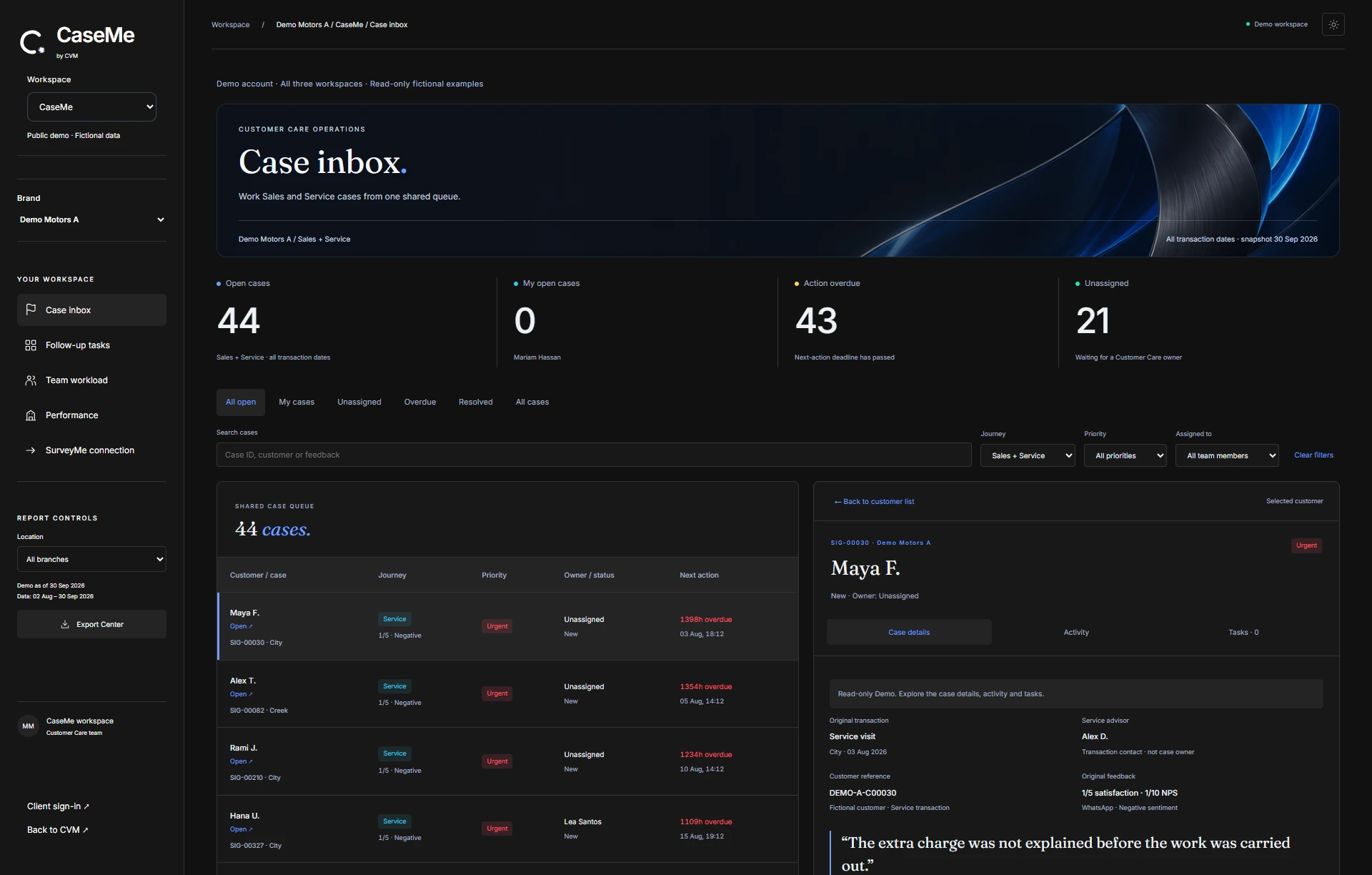Open the Workspace CaseMe dropdown

coord(91,107)
